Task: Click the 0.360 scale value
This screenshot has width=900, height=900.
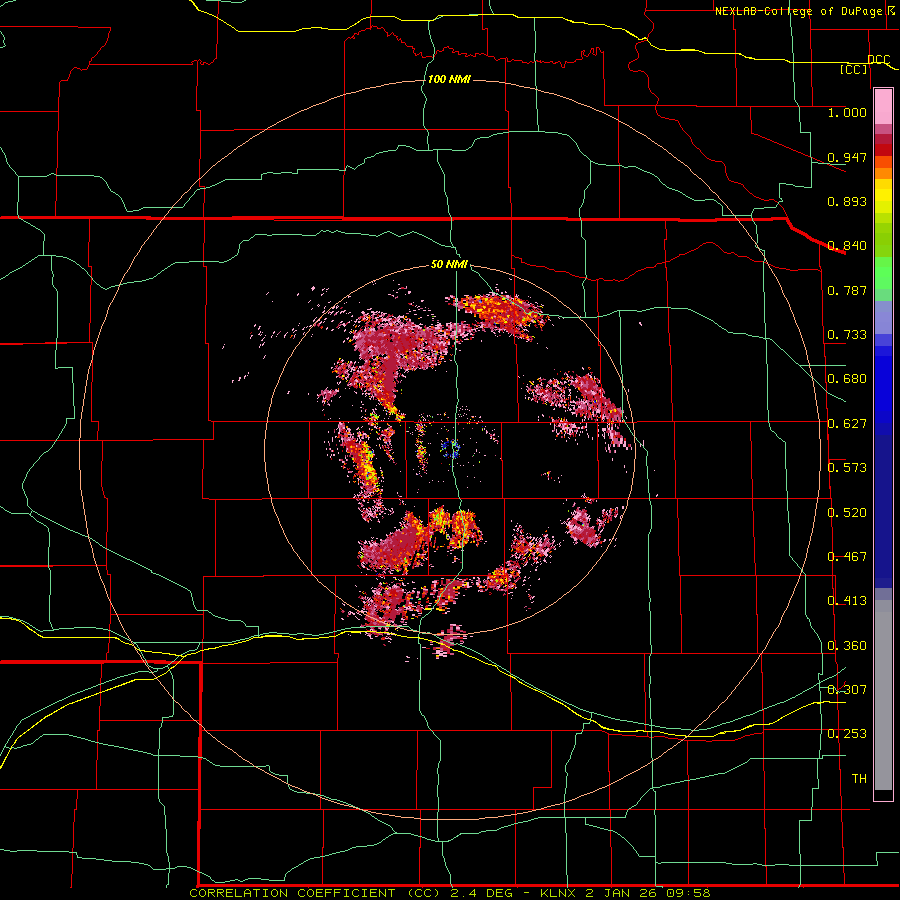Action: click(847, 646)
